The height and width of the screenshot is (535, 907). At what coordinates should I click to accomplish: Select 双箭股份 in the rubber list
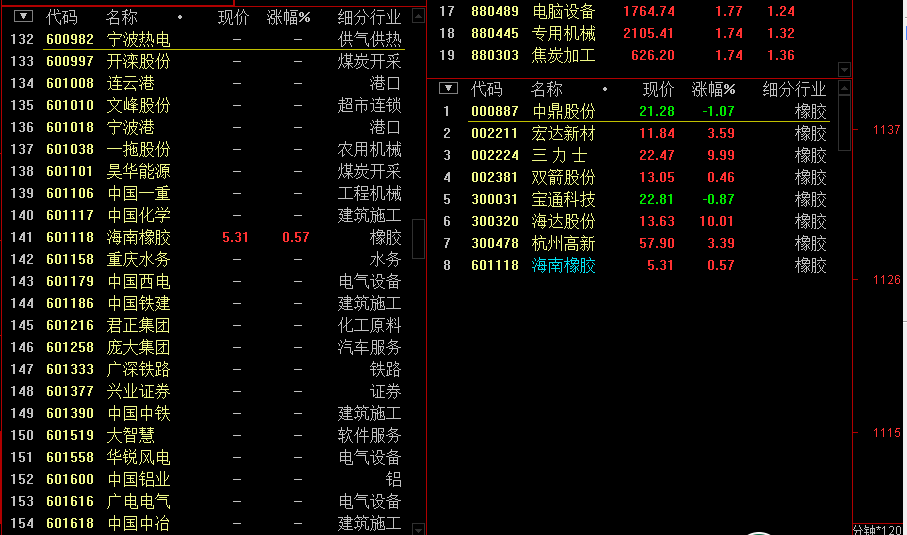click(x=635, y=177)
